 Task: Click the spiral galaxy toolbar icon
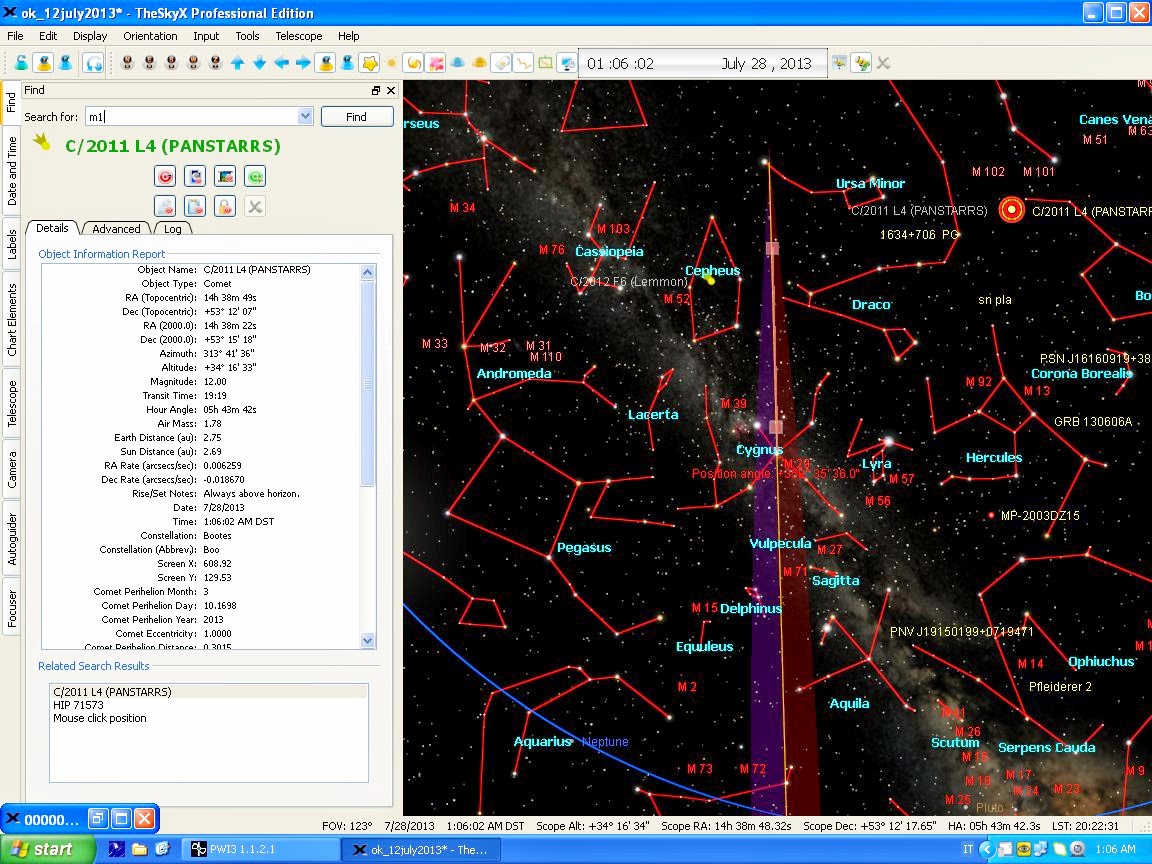tap(413, 63)
